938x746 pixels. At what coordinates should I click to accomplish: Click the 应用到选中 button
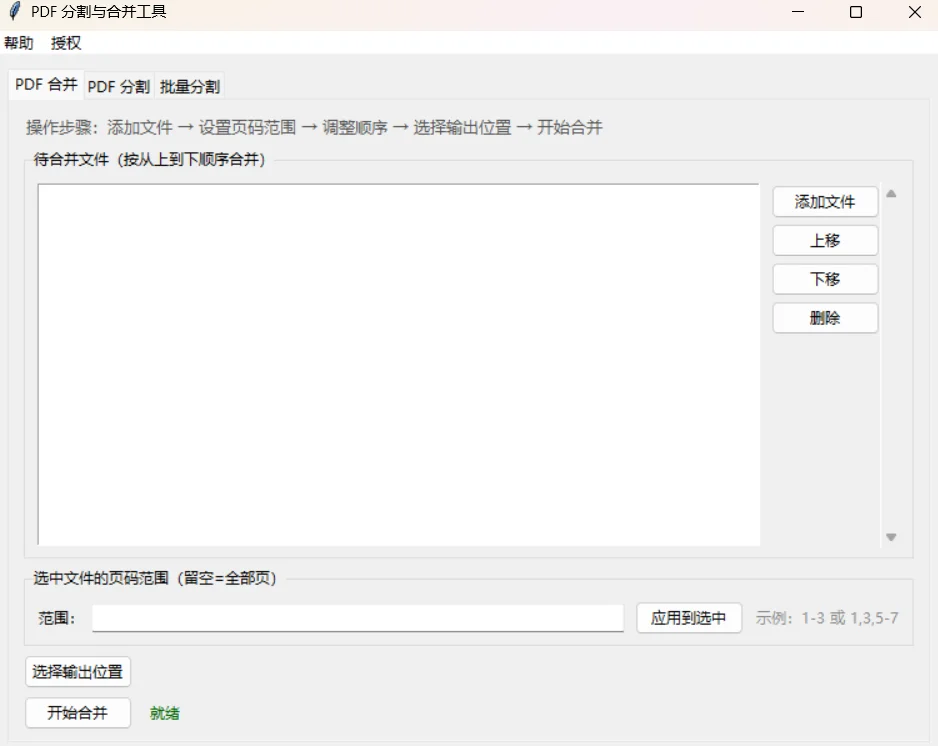689,617
